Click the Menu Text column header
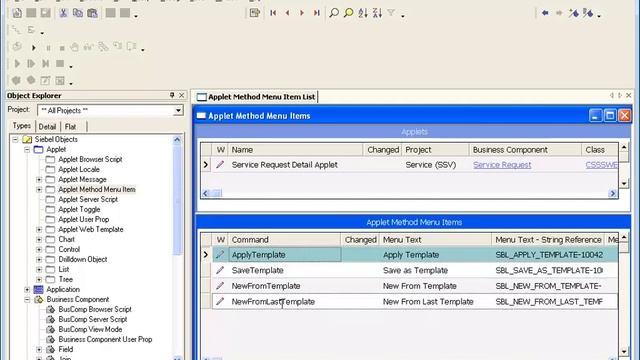Viewport: 640px width, 360px height. [436, 240]
